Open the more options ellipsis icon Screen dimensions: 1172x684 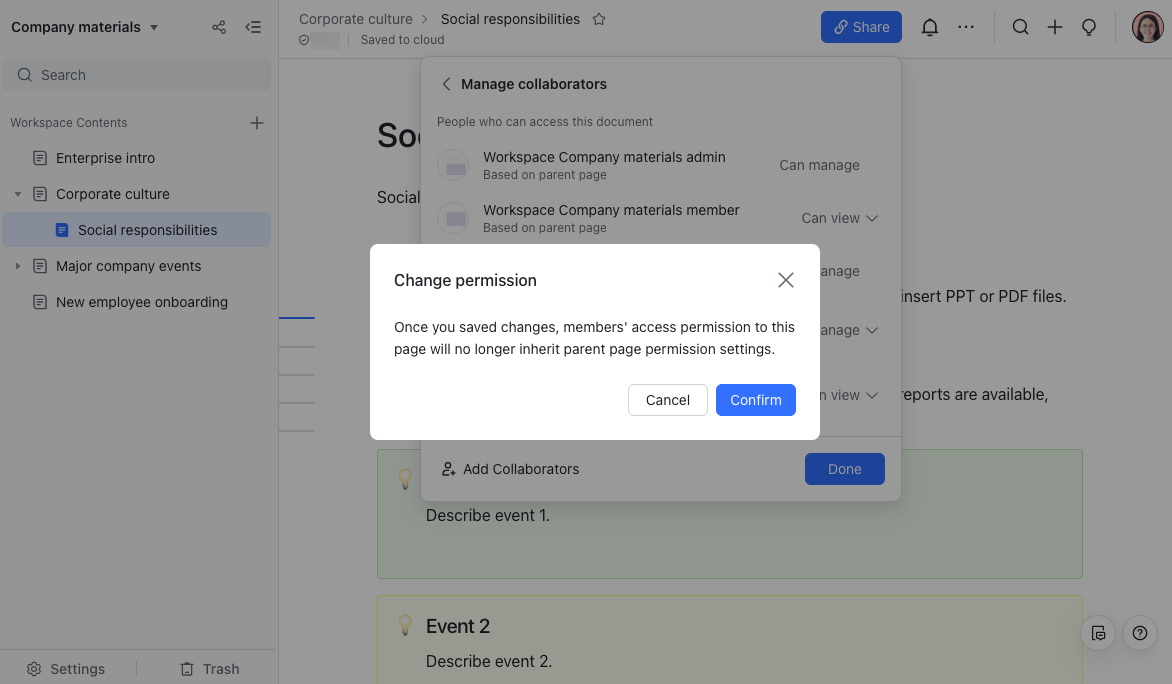(965, 27)
